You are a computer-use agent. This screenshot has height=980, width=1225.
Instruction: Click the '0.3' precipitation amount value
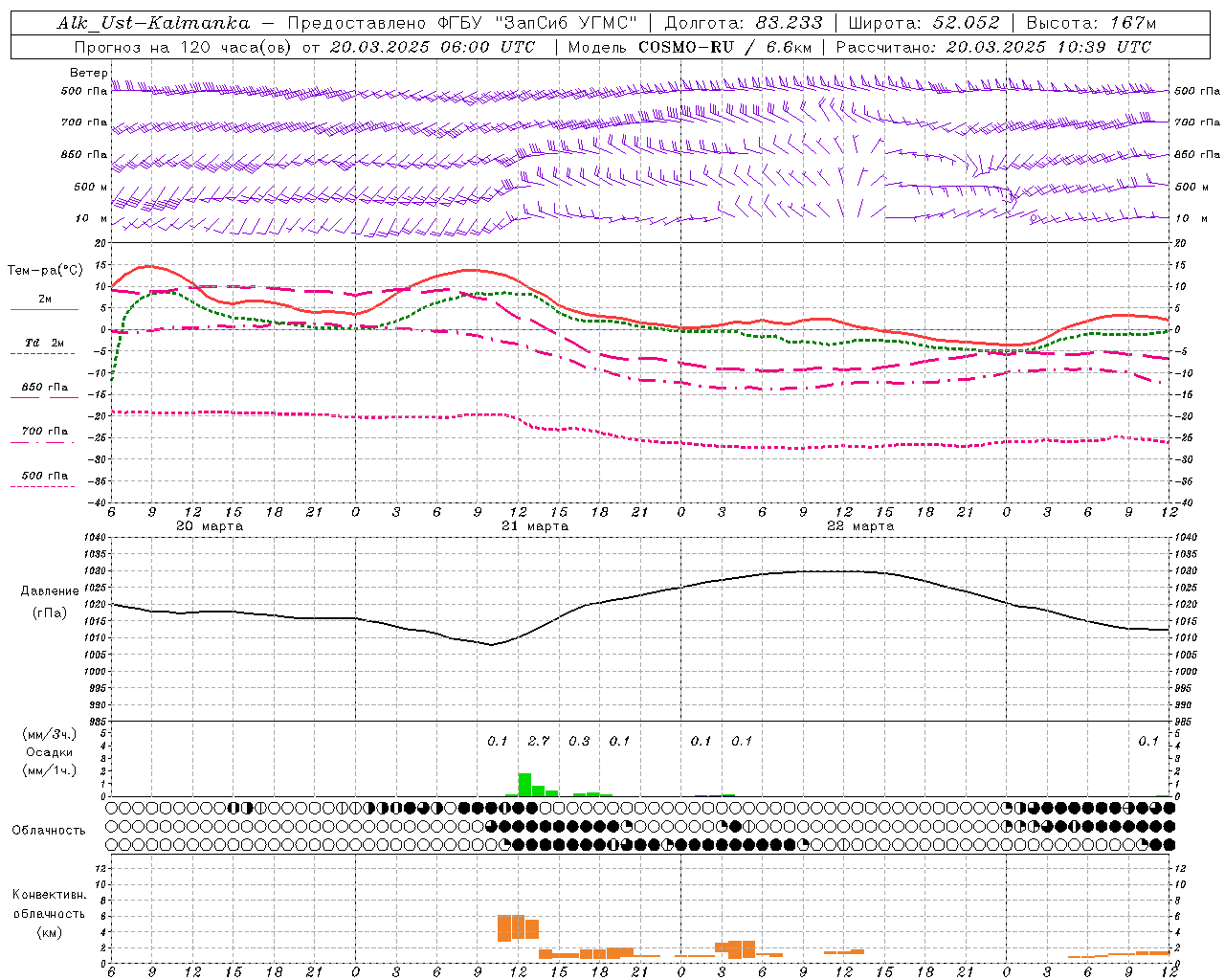(x=579, y=741)
